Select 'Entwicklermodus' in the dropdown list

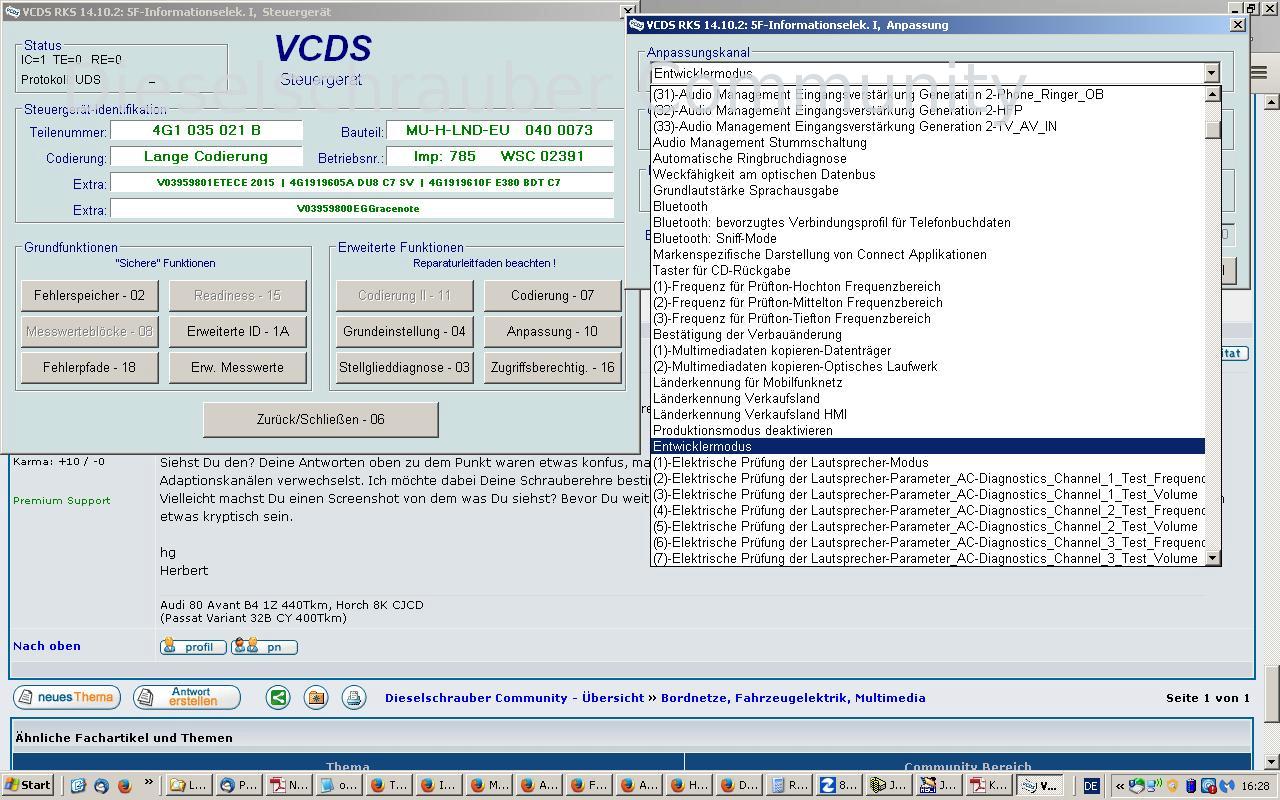tap(928, 446)
